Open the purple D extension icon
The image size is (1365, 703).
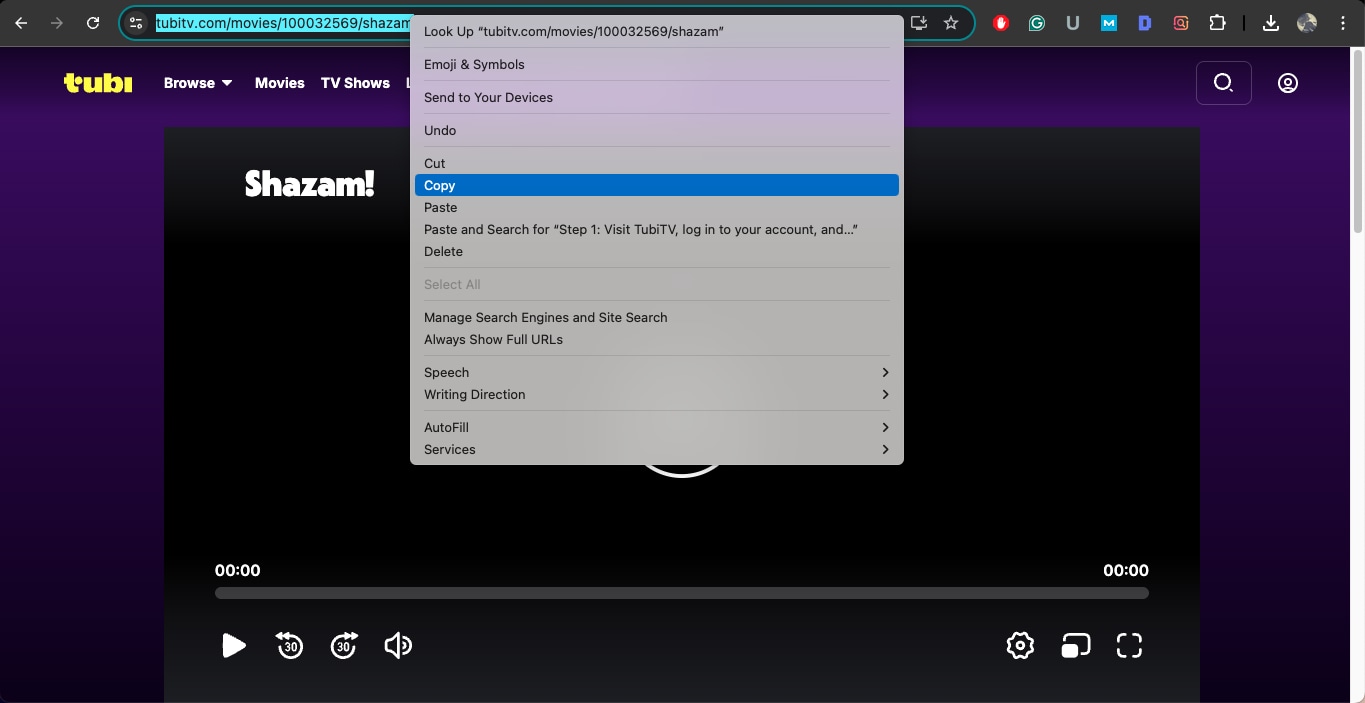click(1145, 23)
